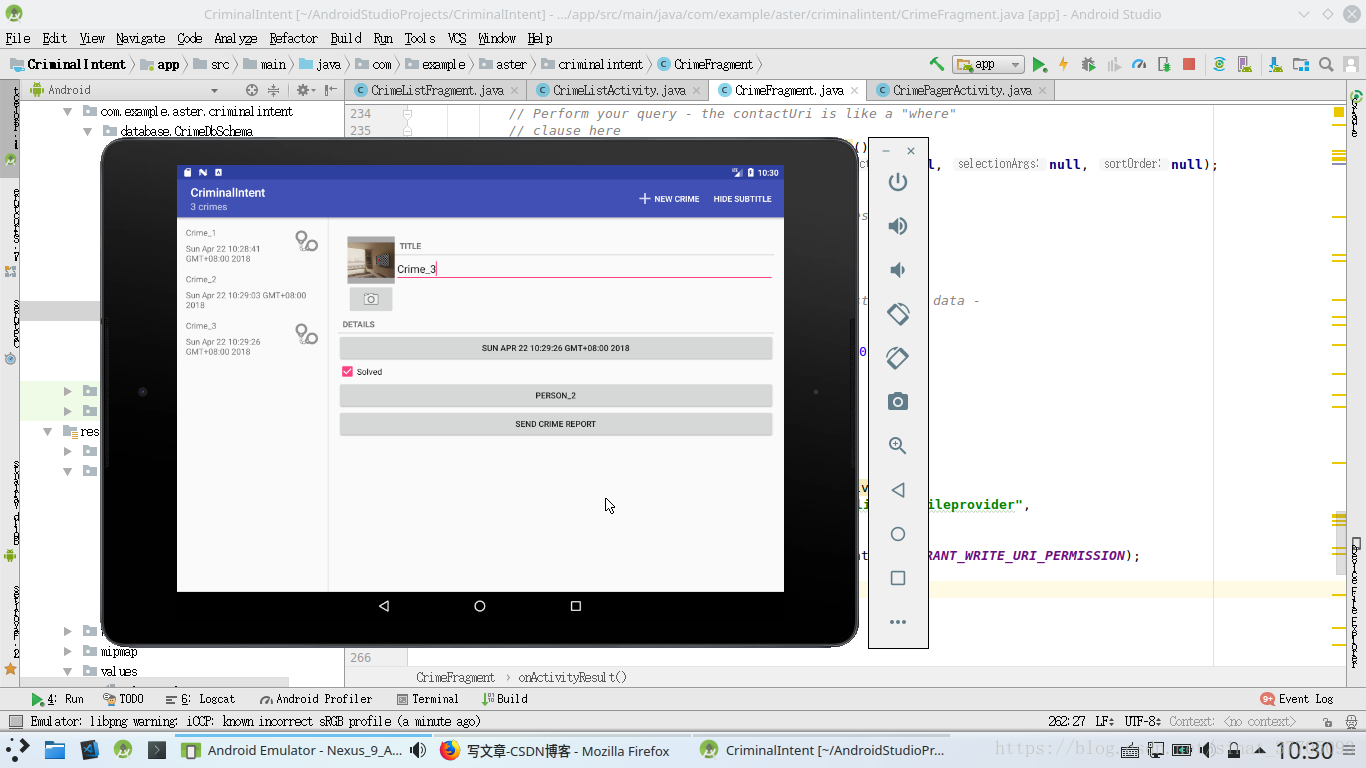Increase emulator volume

pos(898,226)
